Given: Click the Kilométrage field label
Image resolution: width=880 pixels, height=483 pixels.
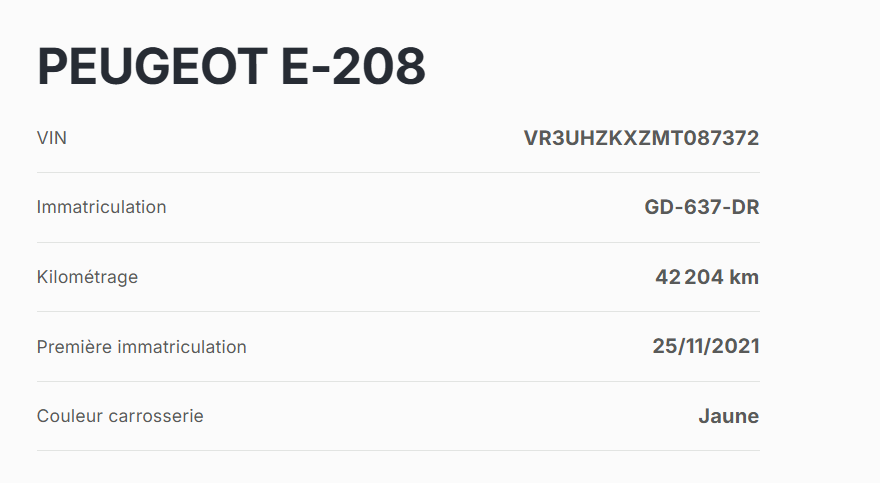Looking at the screenshot, I should (x=87, y=277).
